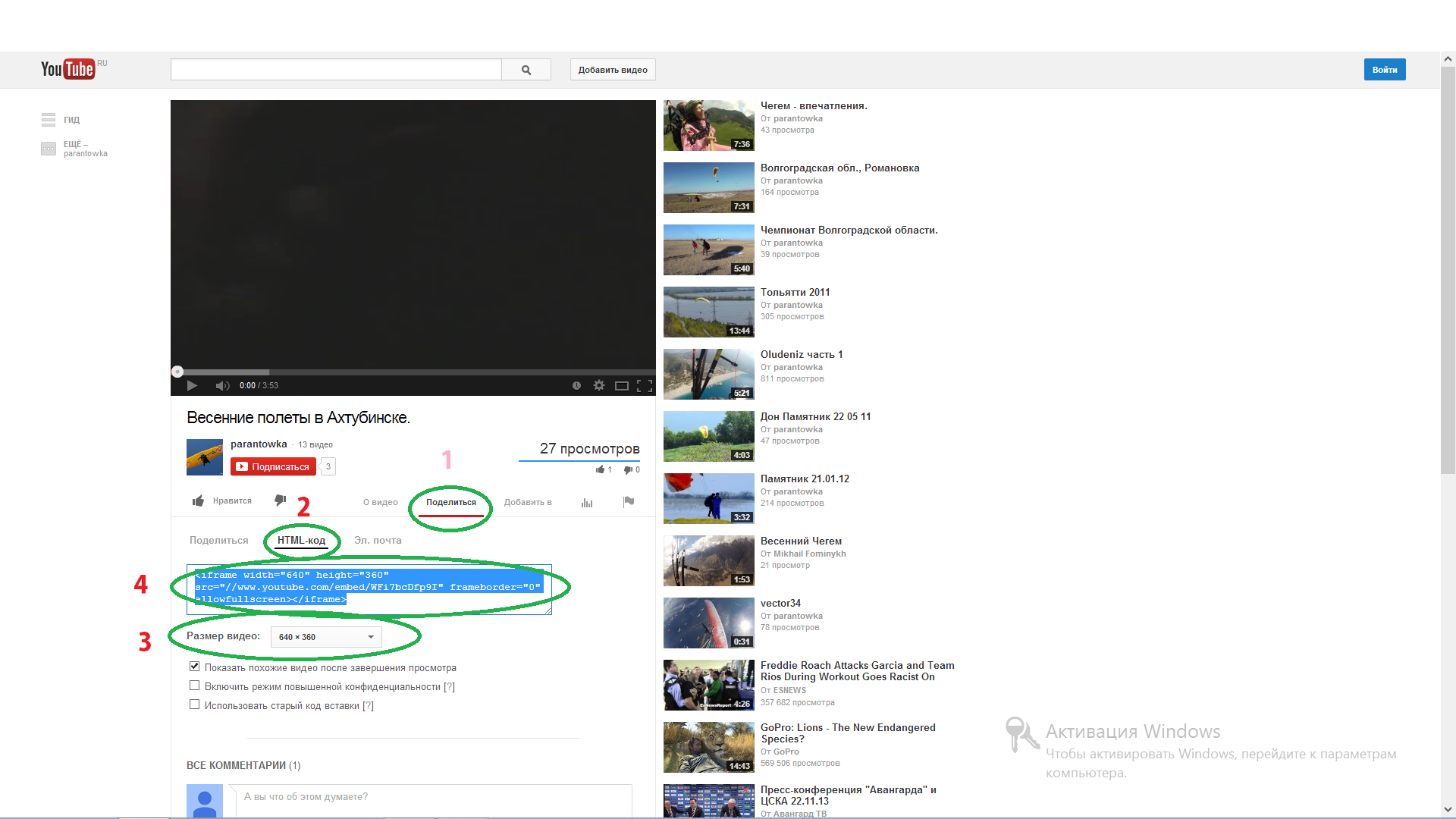Enter fullscreen mode in the player
Viewport: 1456px width, 819px height.
645,385
